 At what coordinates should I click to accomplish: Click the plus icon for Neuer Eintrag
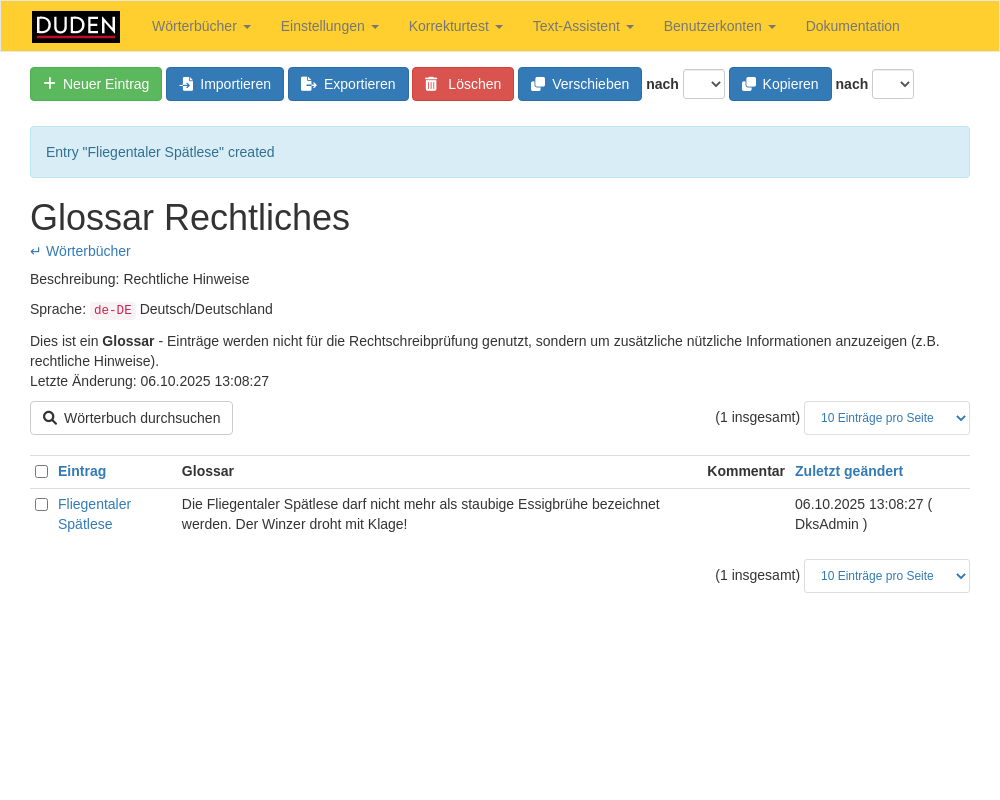tap(49, 84)
